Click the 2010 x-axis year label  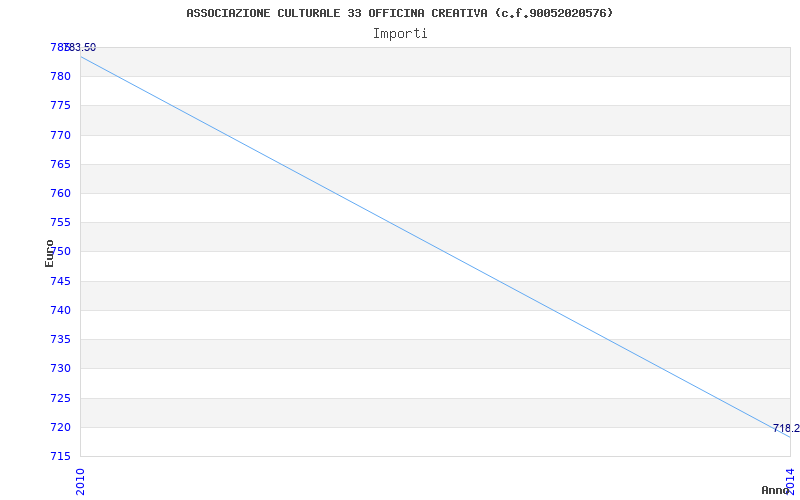(x=81, y=481)
